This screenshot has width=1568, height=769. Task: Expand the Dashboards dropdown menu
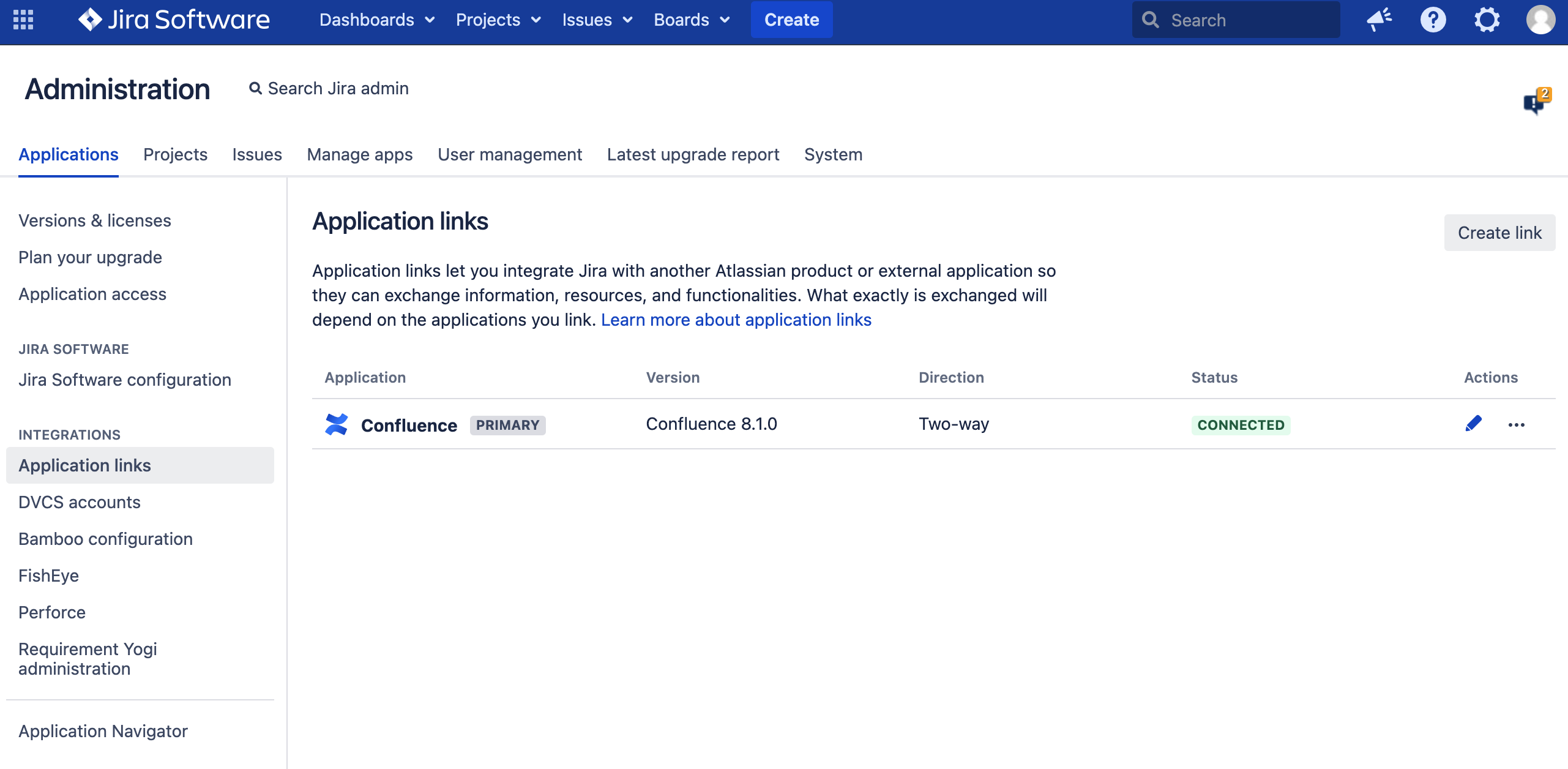point(377,20)
